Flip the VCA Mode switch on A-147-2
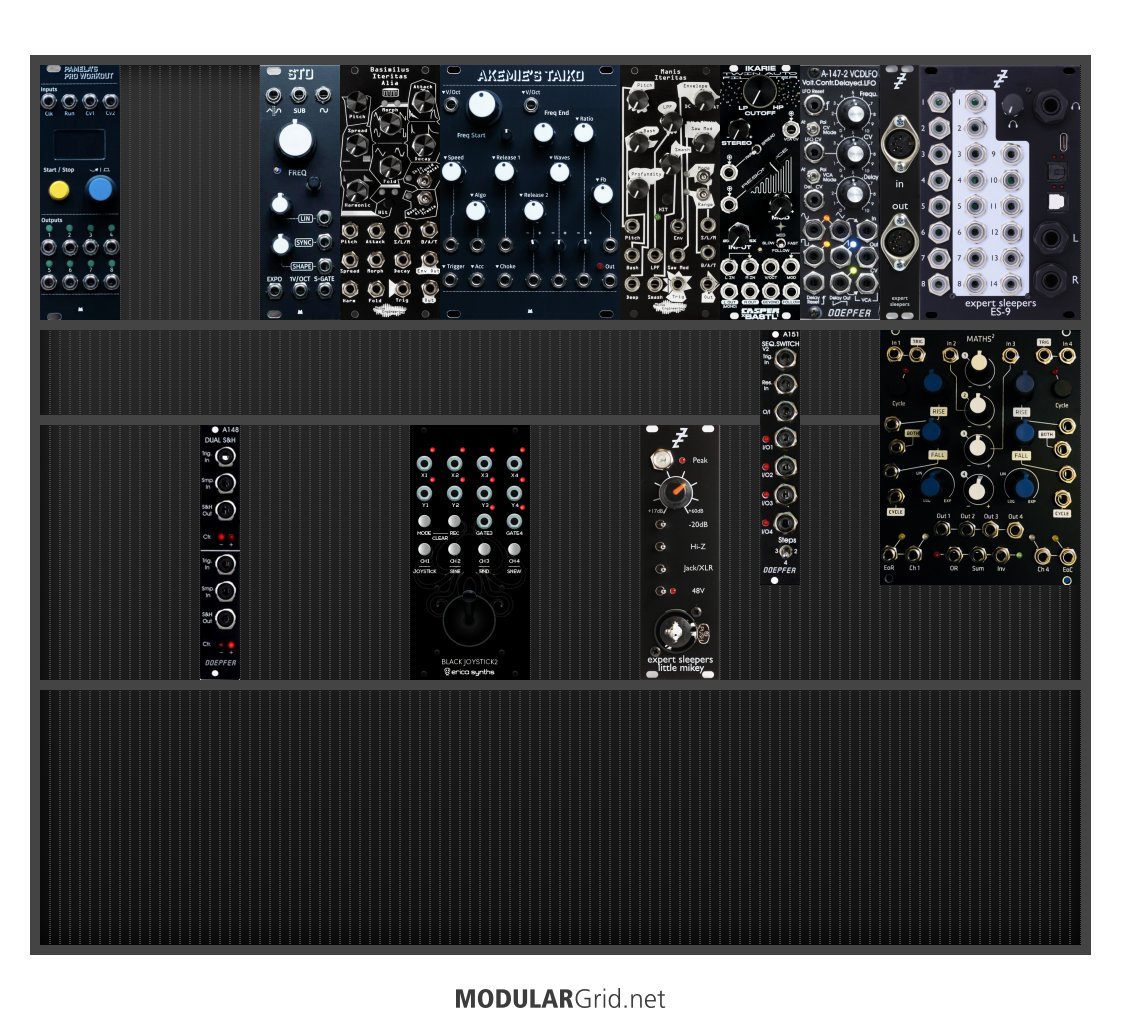 [x=813, y=174]
